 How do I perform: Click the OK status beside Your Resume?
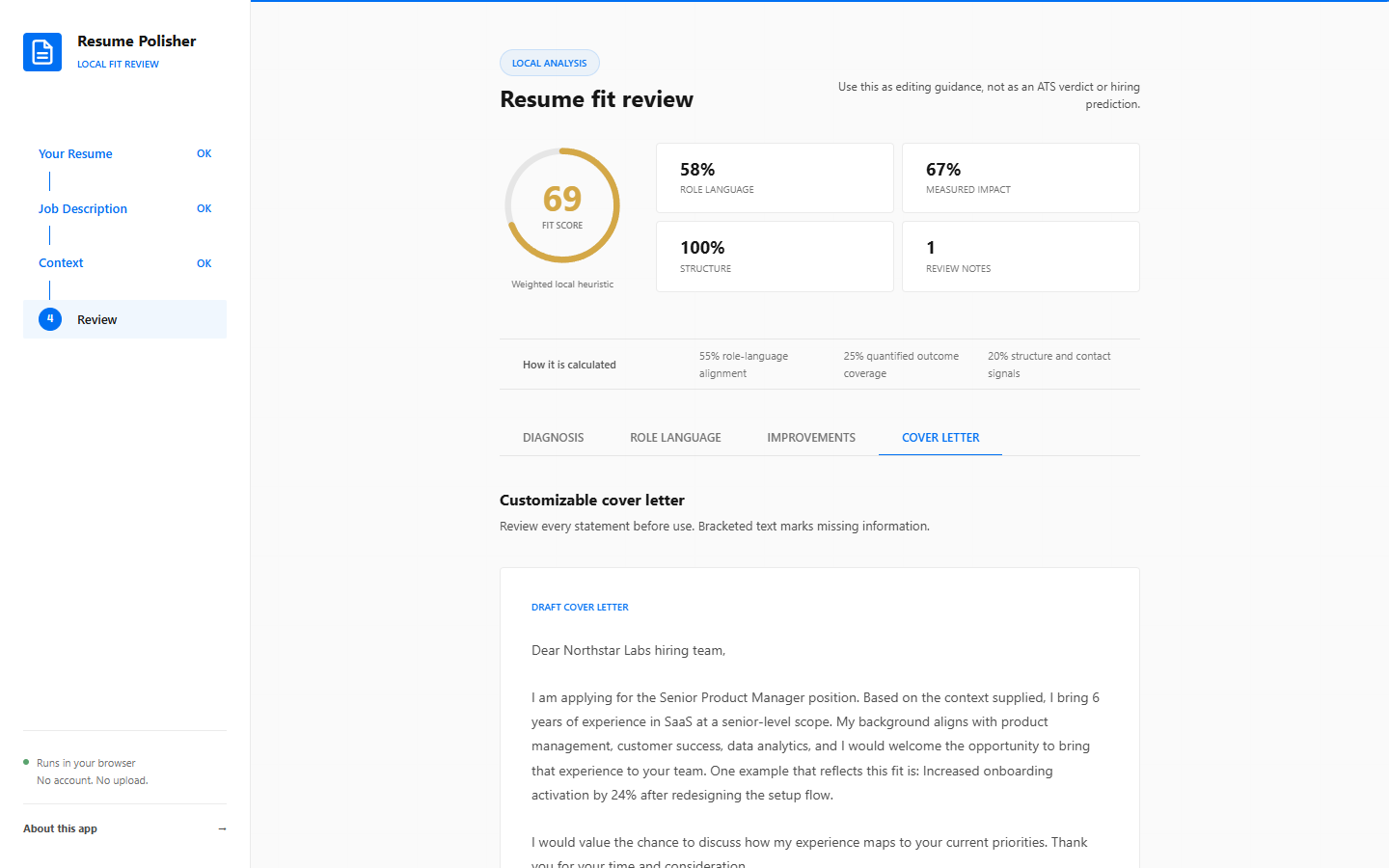point(204,154)
